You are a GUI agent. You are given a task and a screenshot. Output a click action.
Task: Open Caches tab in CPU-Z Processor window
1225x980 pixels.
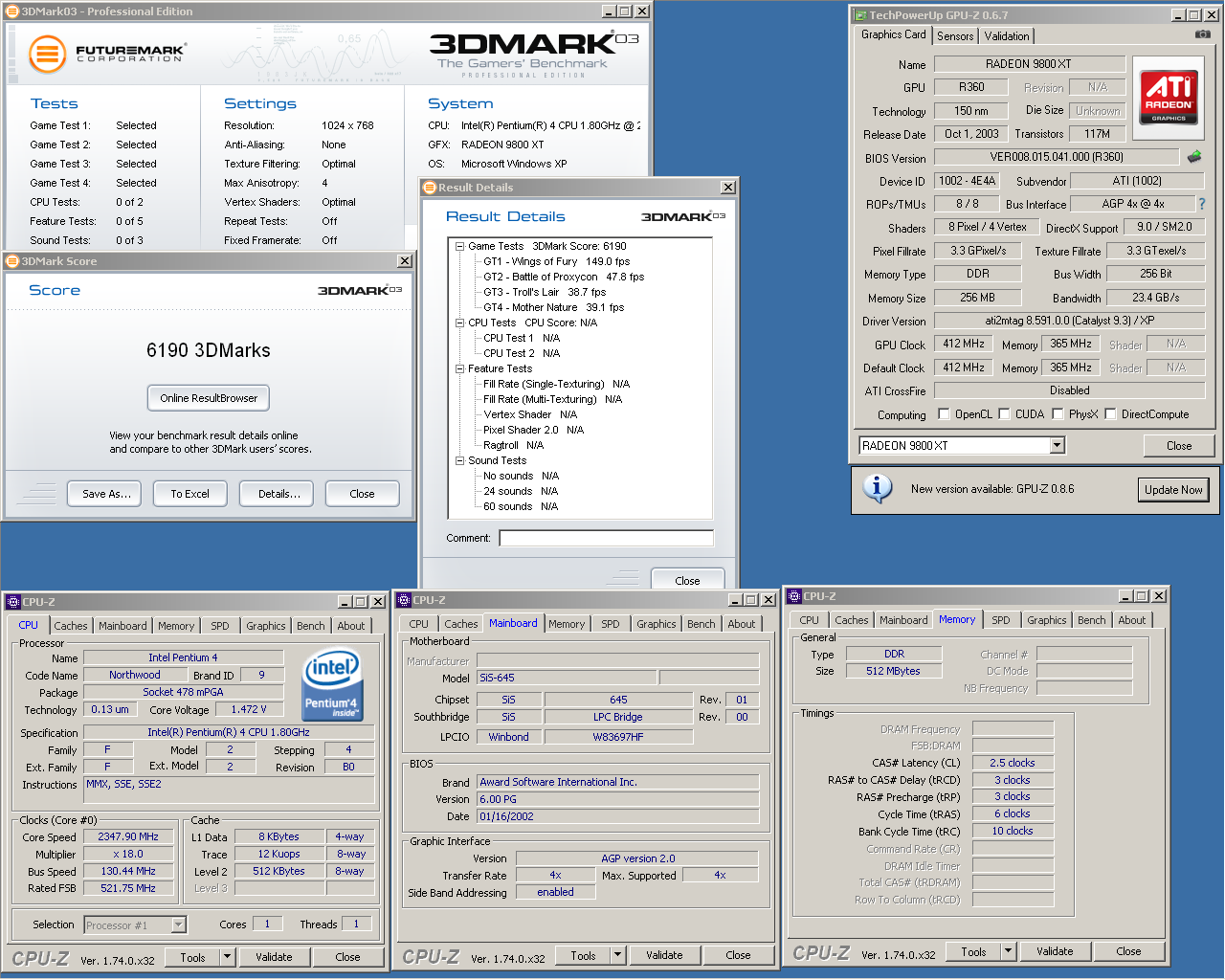pos(71,626)
